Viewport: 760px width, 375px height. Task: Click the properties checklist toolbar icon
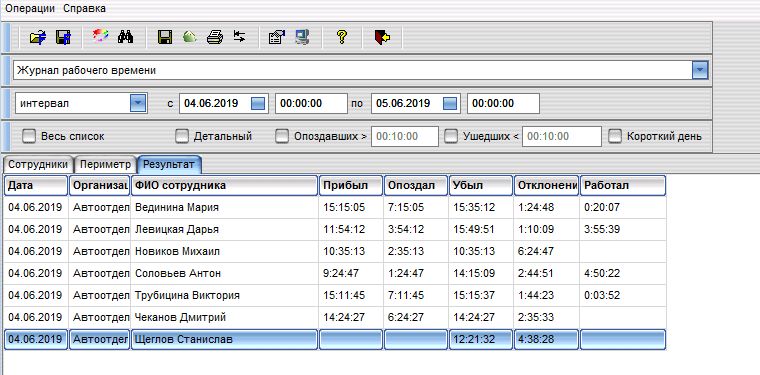277,37
